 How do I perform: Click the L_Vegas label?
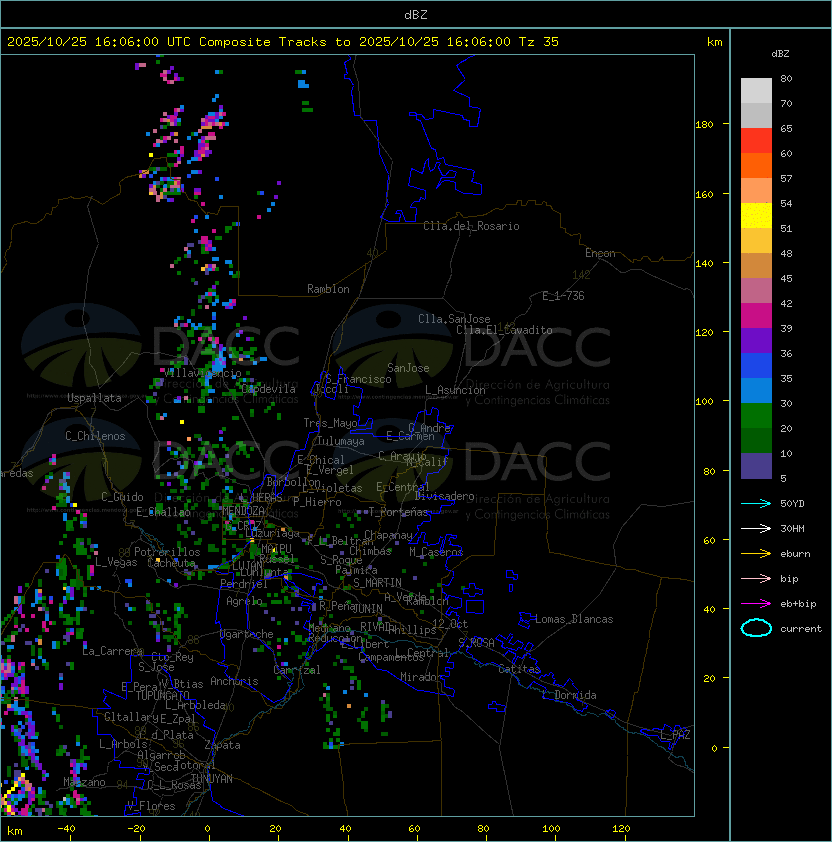(116, 562)
